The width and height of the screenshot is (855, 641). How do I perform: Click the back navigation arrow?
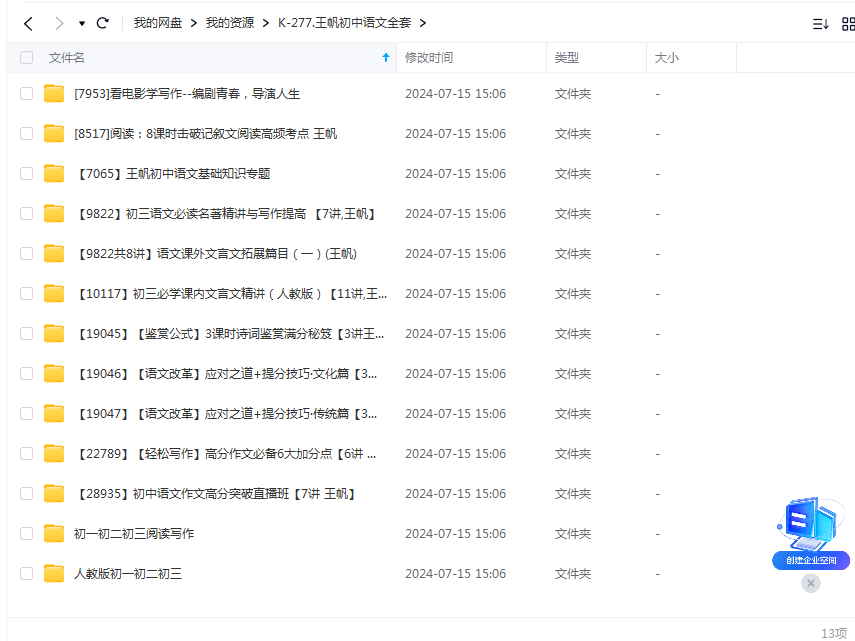28,22
